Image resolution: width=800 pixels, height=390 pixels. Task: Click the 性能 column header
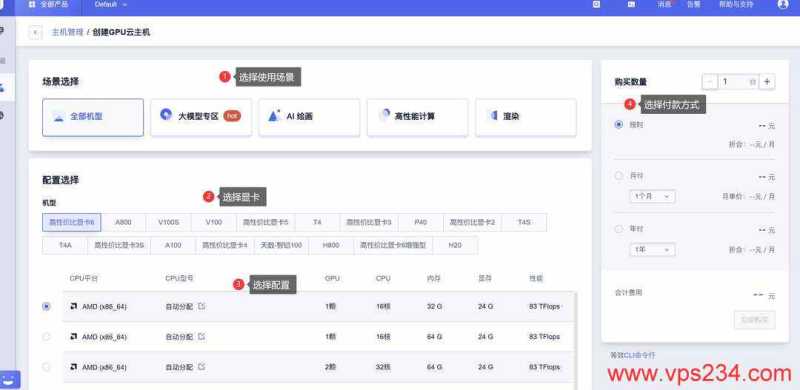[x=536, y=279]
